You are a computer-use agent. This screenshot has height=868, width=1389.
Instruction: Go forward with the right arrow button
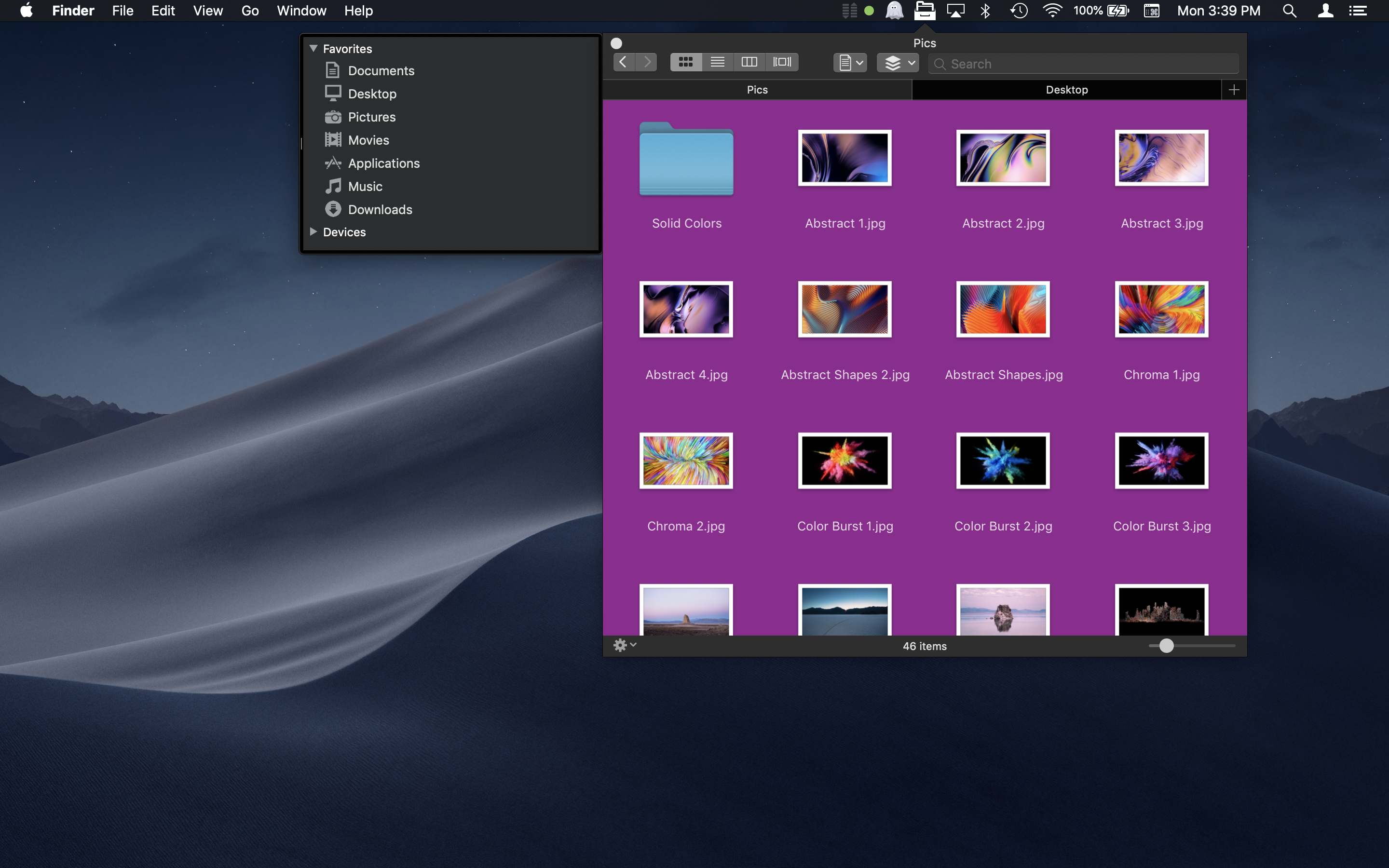pos(647,62)
